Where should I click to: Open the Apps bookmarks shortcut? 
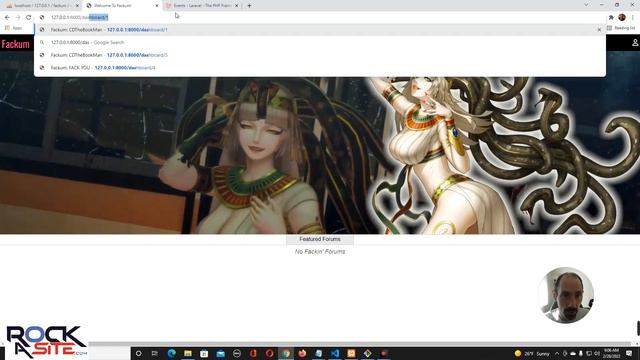13,28
